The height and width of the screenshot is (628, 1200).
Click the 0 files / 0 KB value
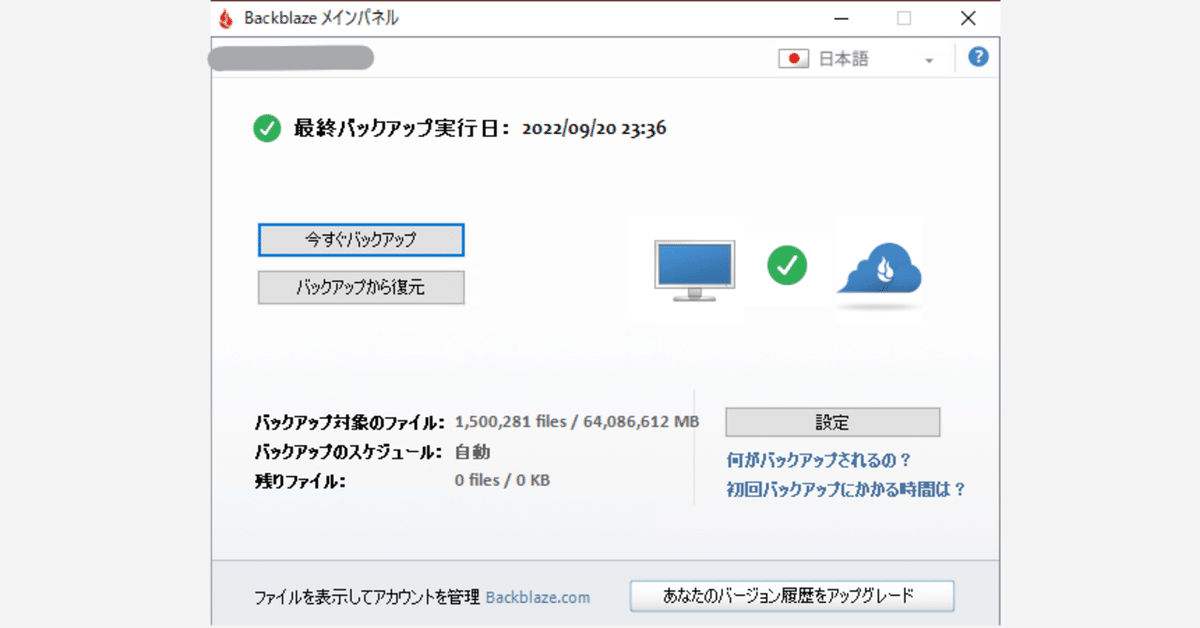click(502, 480)
